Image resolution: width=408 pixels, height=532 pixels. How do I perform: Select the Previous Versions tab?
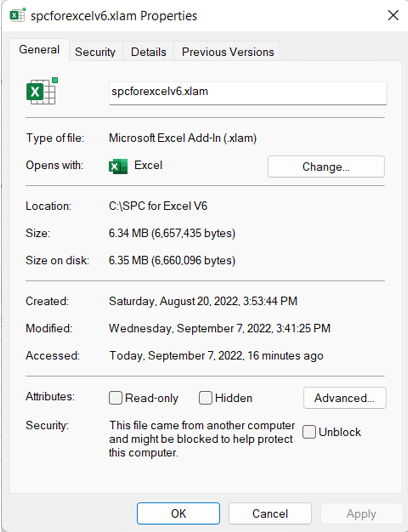click(x=228, y=52)
